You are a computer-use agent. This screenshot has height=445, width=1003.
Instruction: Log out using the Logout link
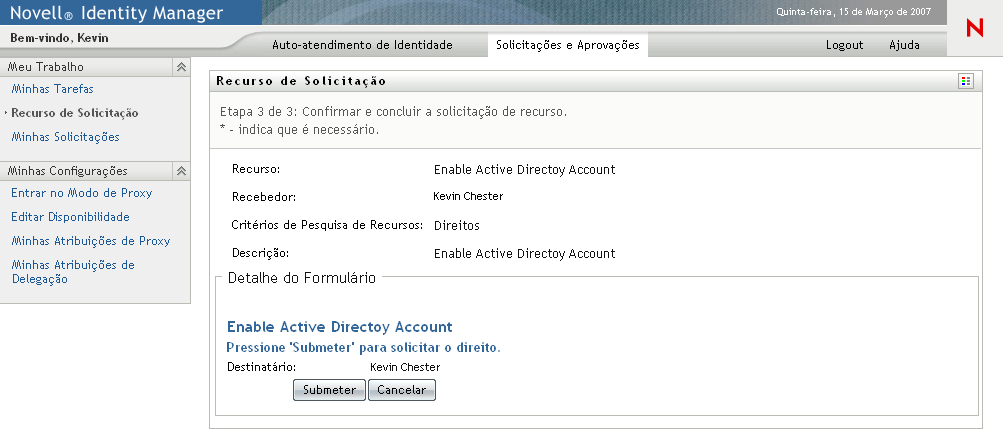[844, 46]
